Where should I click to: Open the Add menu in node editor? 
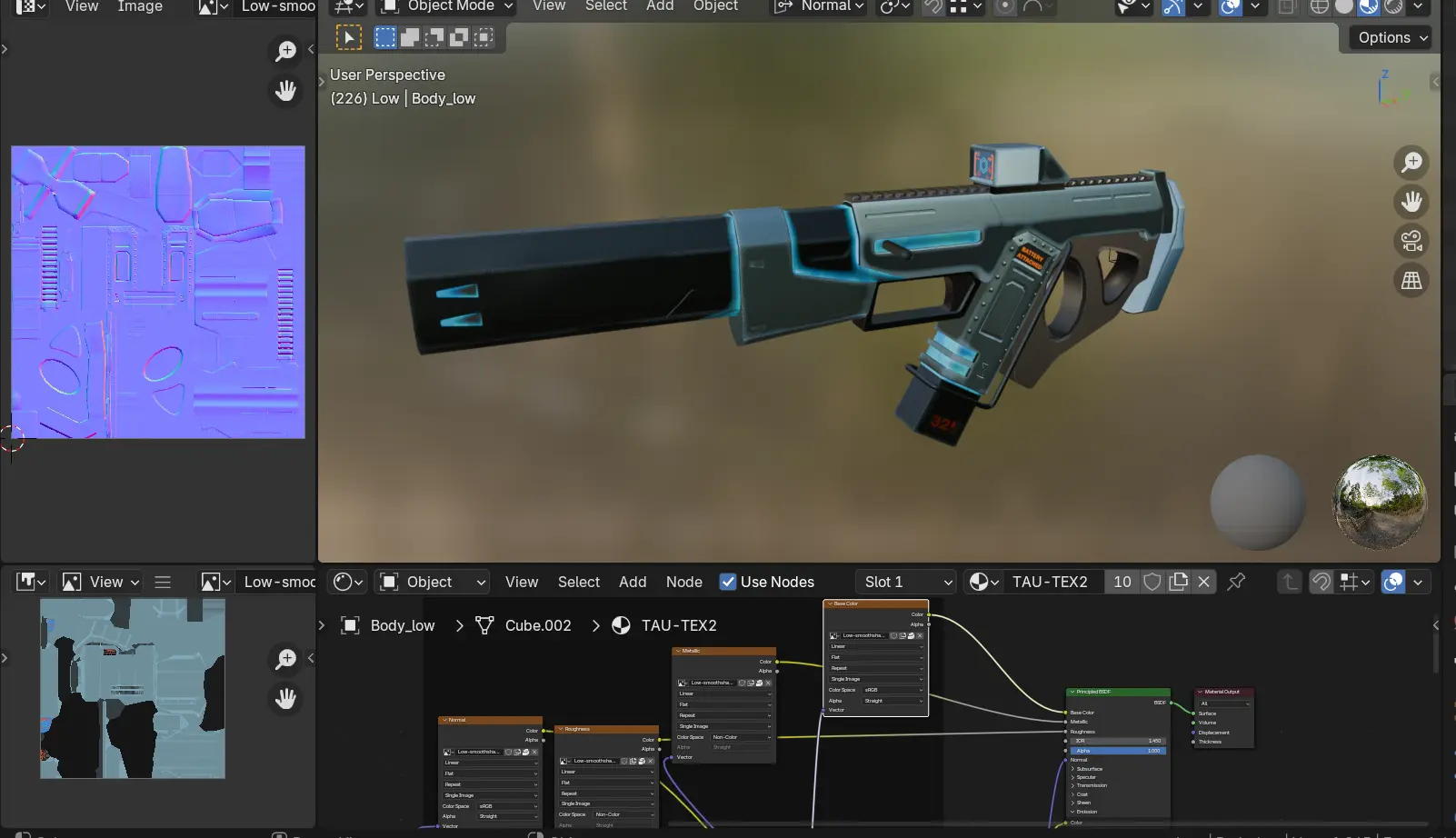click(633, 582)
